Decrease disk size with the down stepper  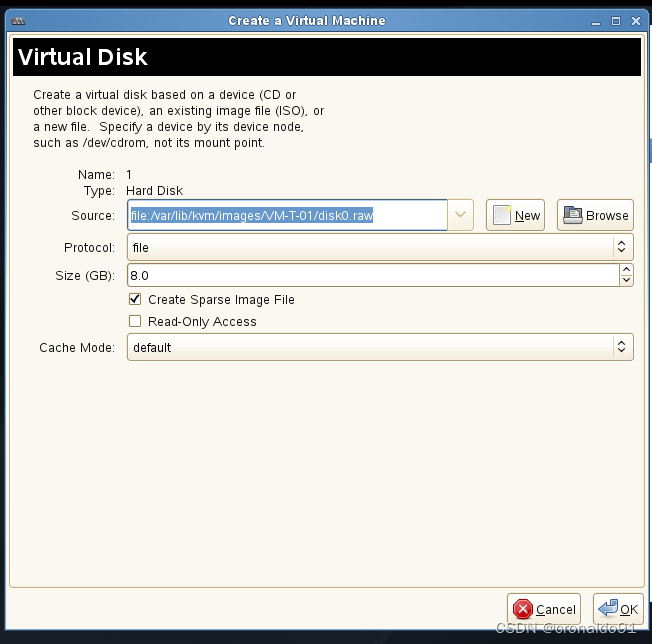pyautogui.click(x=627, y=281)
